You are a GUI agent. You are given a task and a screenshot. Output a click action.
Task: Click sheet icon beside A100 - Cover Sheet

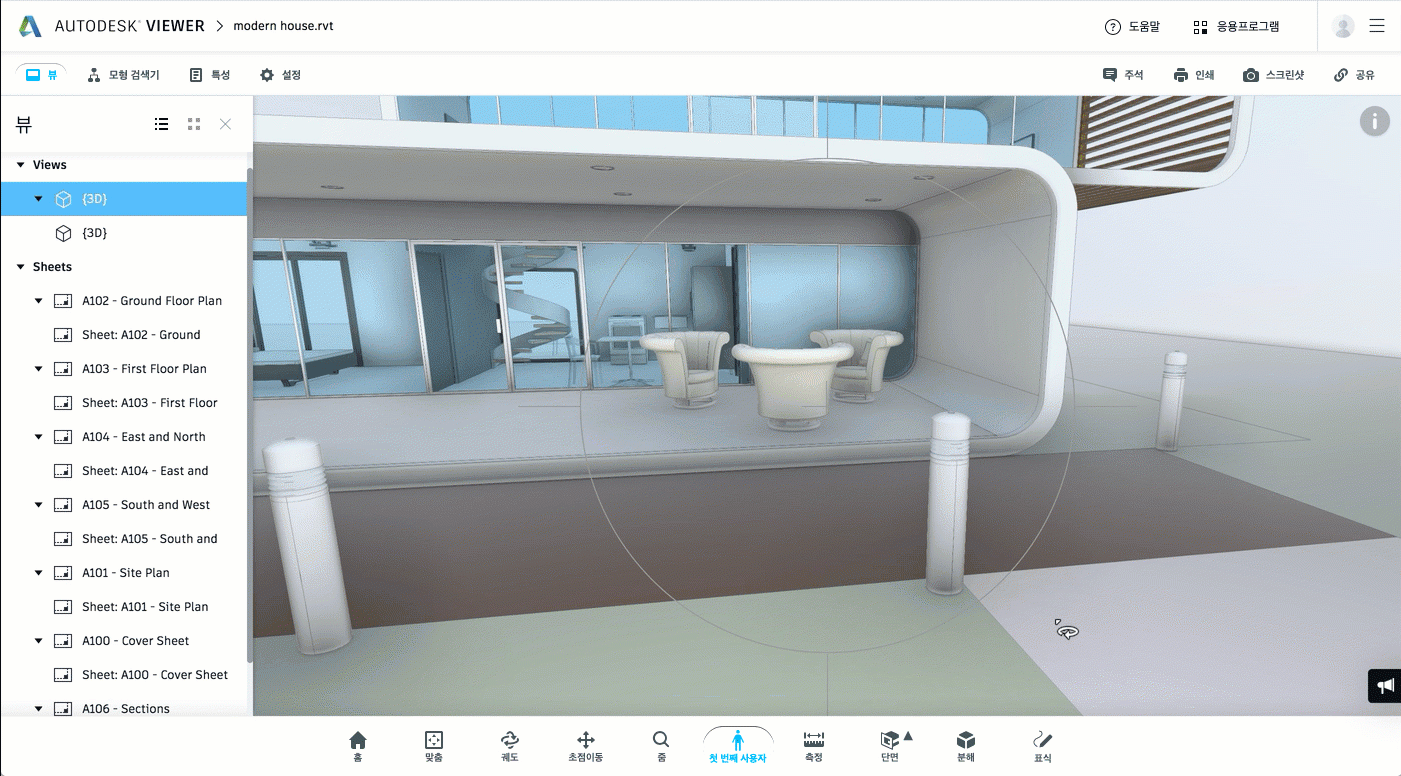(63, 641)
